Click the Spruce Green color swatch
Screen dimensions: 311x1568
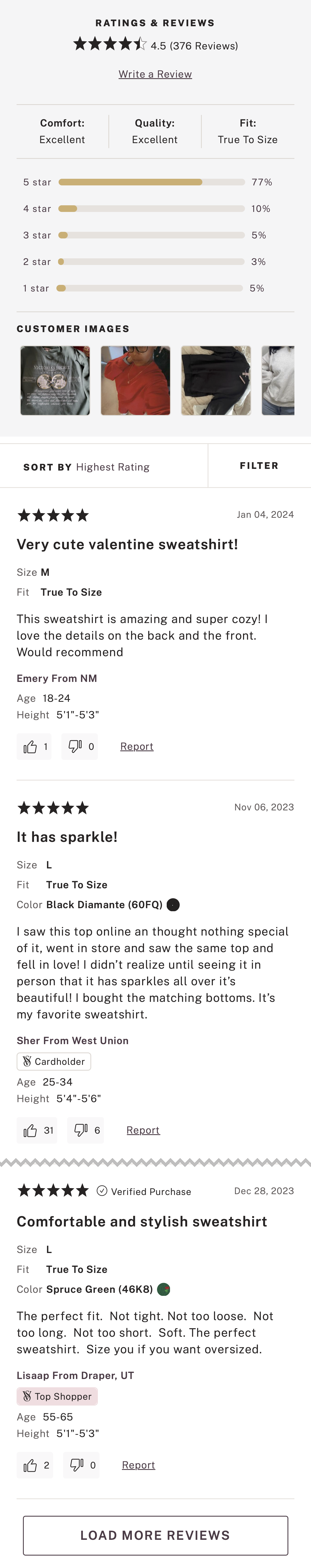pos(163,1289)
